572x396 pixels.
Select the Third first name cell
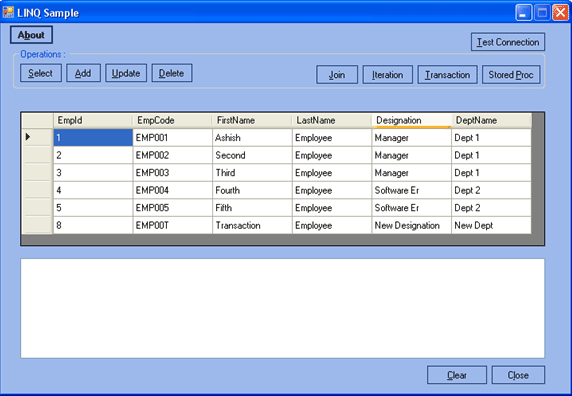click(252, 172)
